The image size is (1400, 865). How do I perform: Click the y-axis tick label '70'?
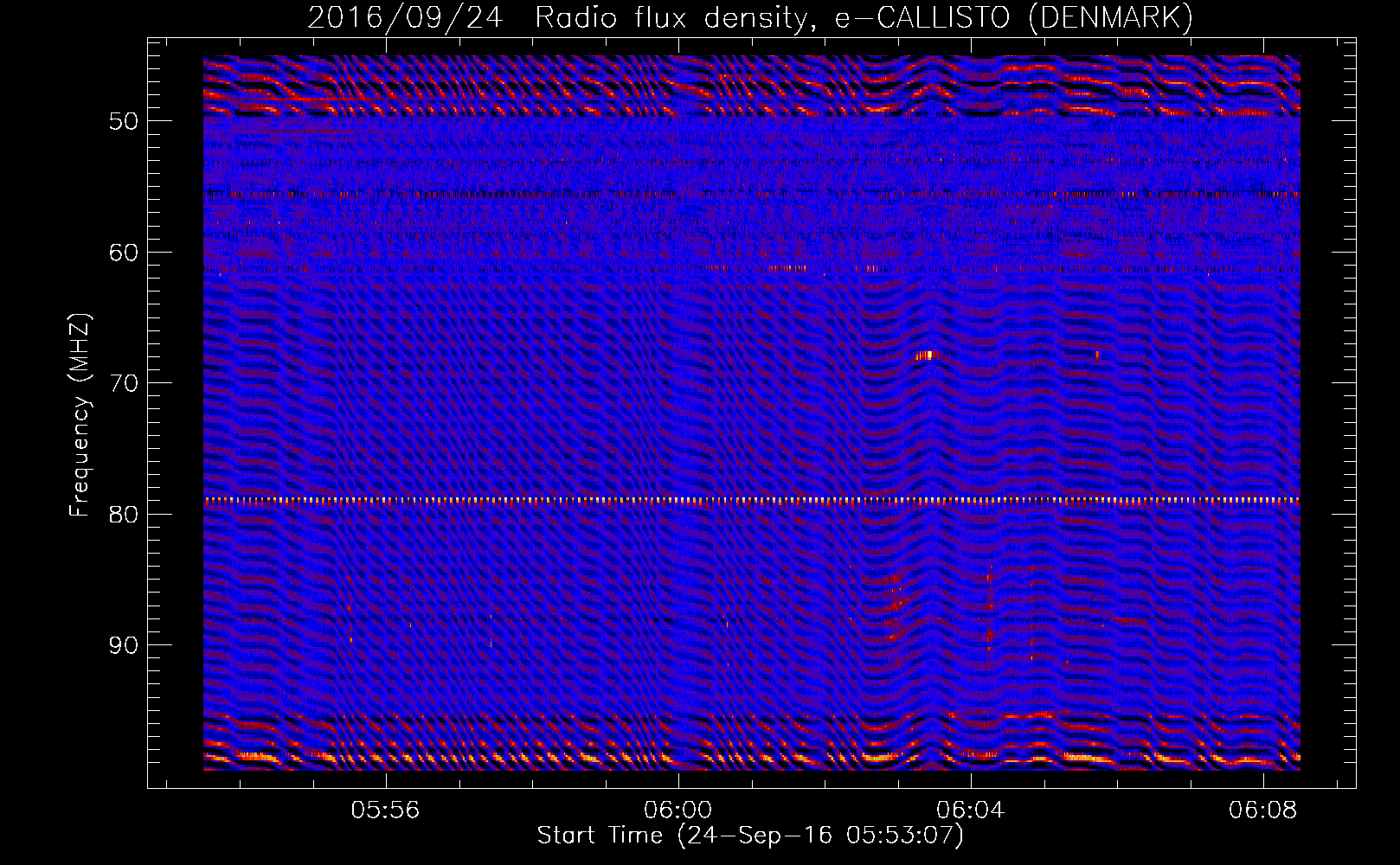(124, 383)
